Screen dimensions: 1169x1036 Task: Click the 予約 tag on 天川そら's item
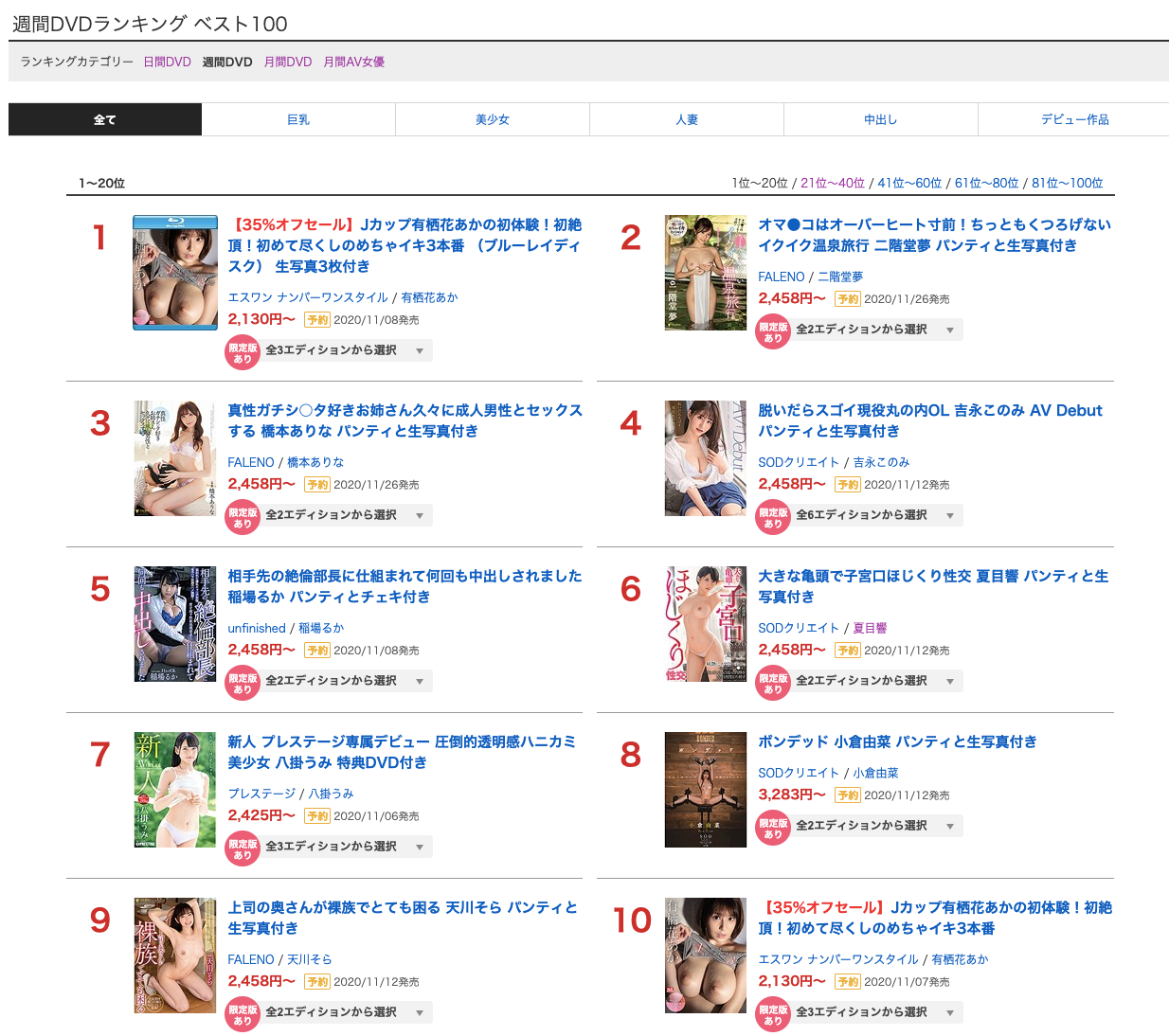(317, 982)
